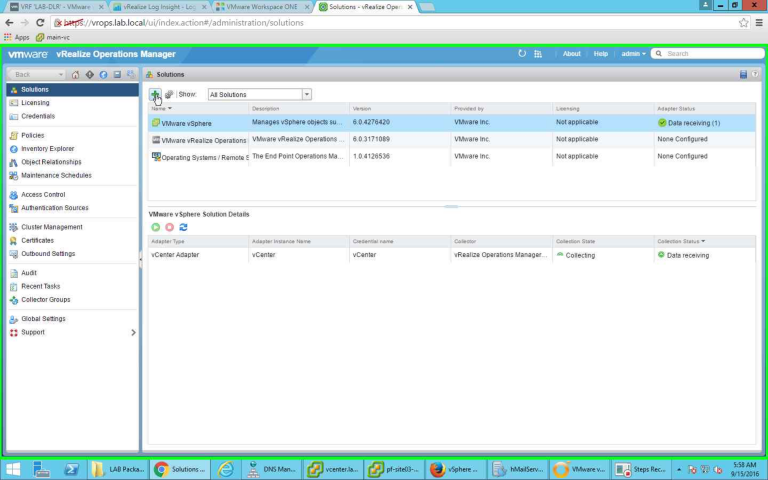Screen dimensions: 768x480
Task: Bookmark page with star icon
Action: pyautogui.click(x=744, y=23)
